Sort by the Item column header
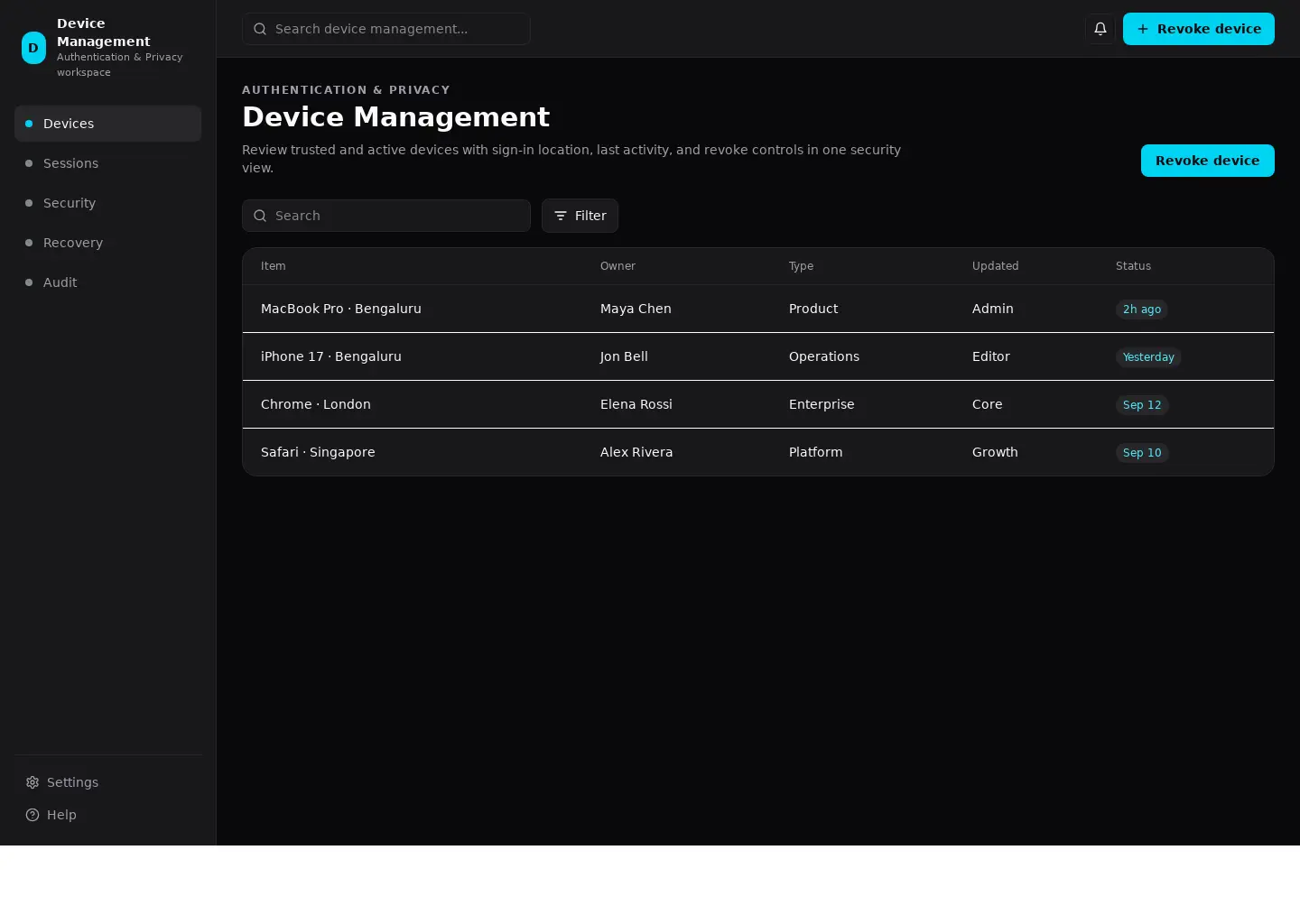The height and width of the screenshot is (924, 1300). tap(274, 266)
